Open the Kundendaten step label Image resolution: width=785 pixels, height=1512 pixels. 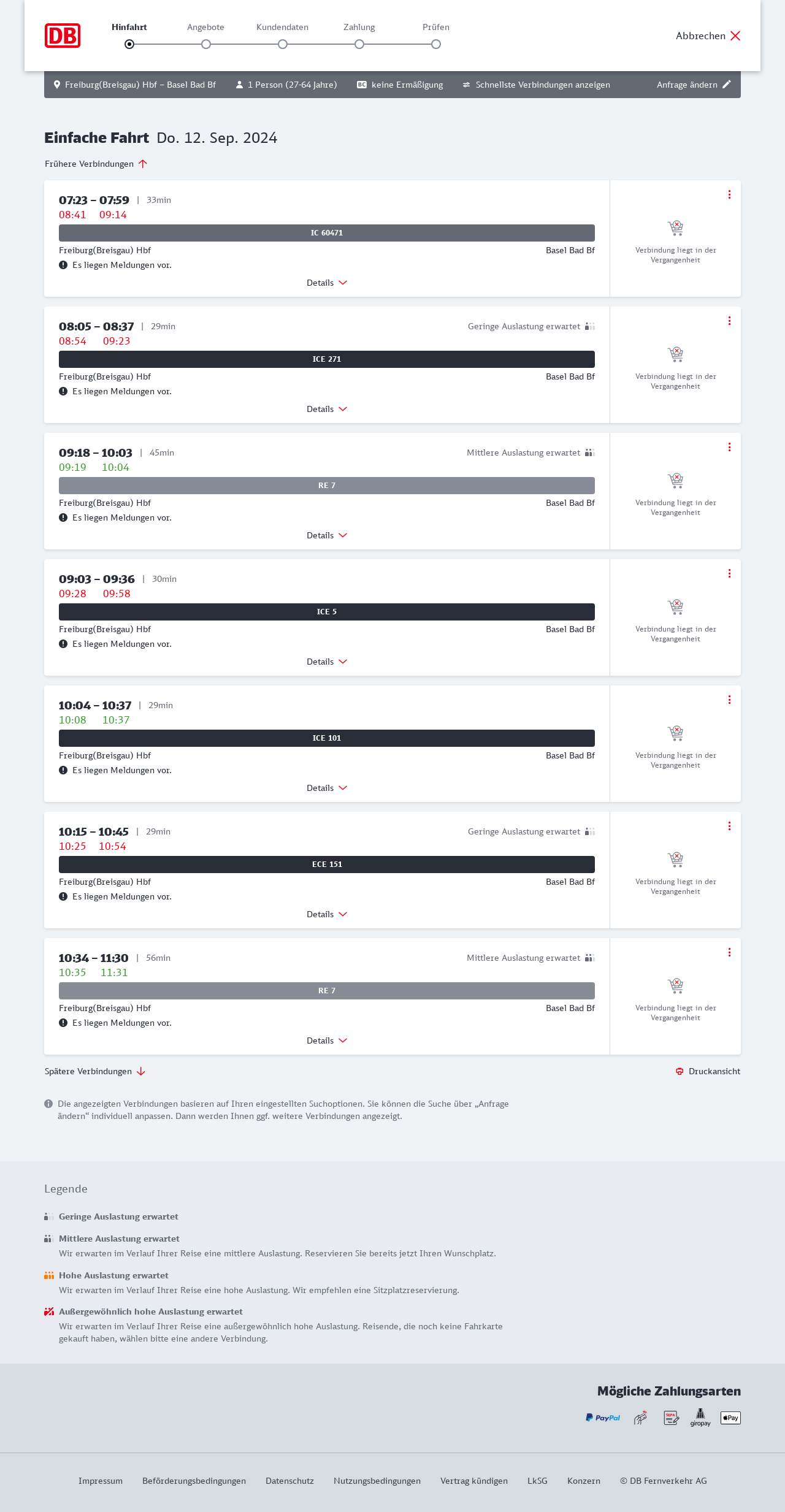(x=282, y=27)
